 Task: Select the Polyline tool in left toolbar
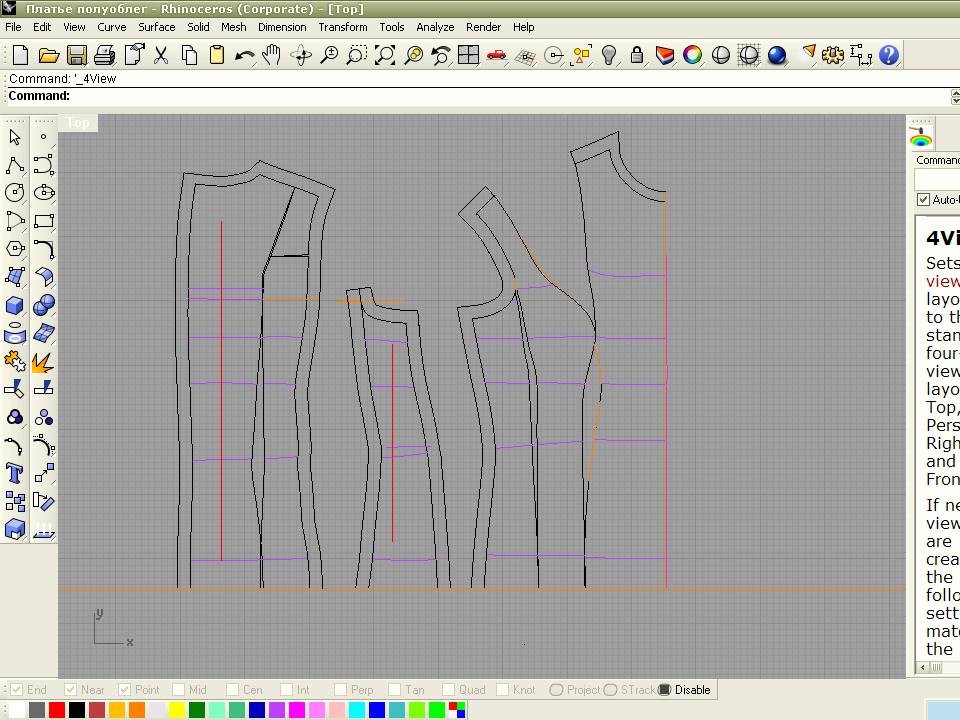15,165
